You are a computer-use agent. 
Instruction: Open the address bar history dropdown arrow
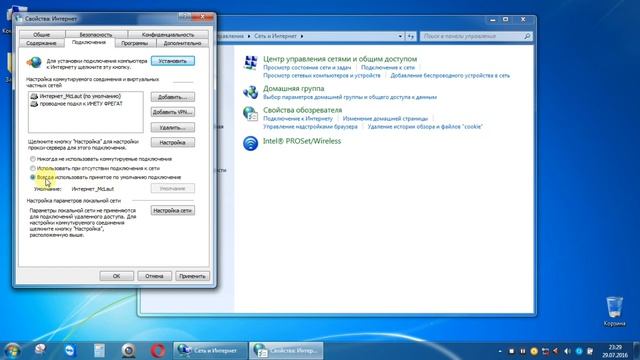(x=400, y=36)
